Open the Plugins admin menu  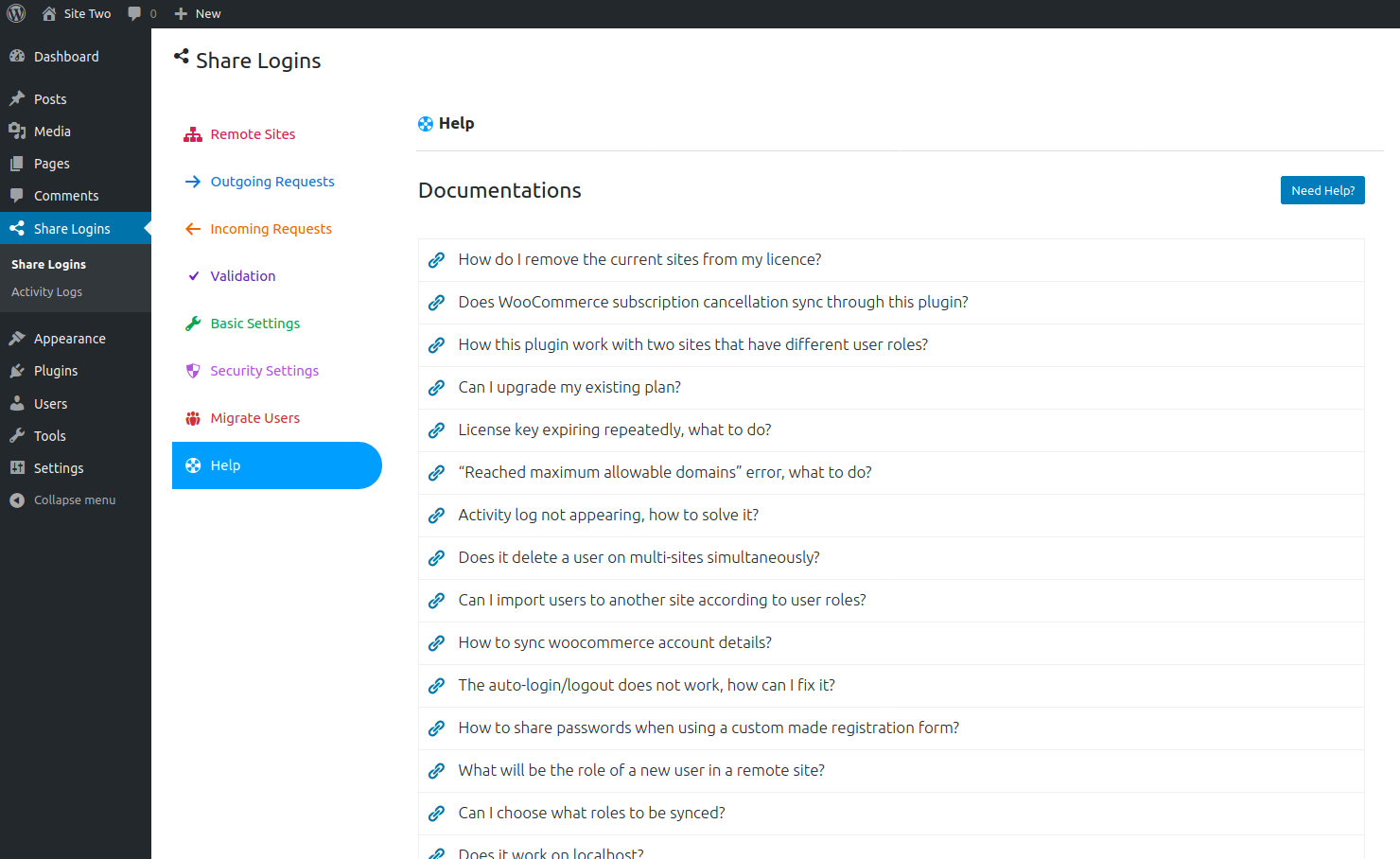[56, 371]
